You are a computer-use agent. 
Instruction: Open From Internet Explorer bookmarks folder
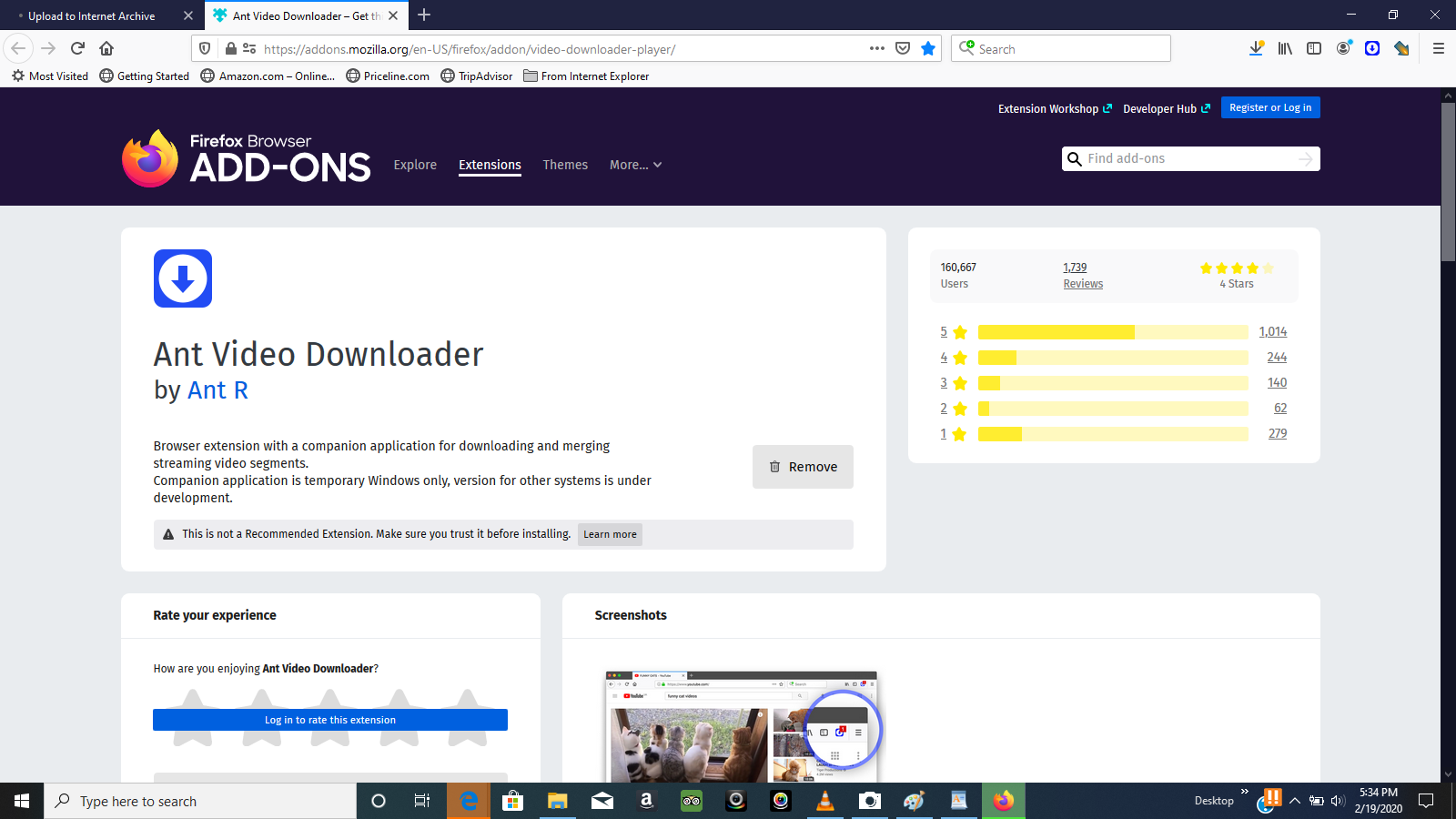586,76
